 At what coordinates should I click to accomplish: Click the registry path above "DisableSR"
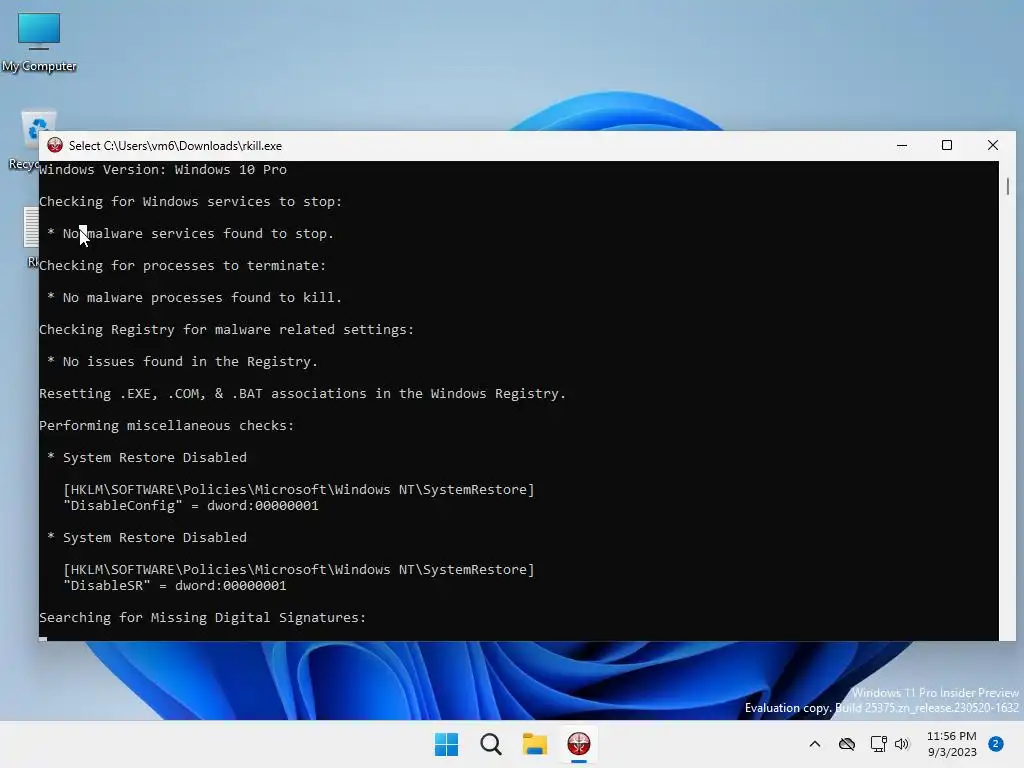click(298, 569)
